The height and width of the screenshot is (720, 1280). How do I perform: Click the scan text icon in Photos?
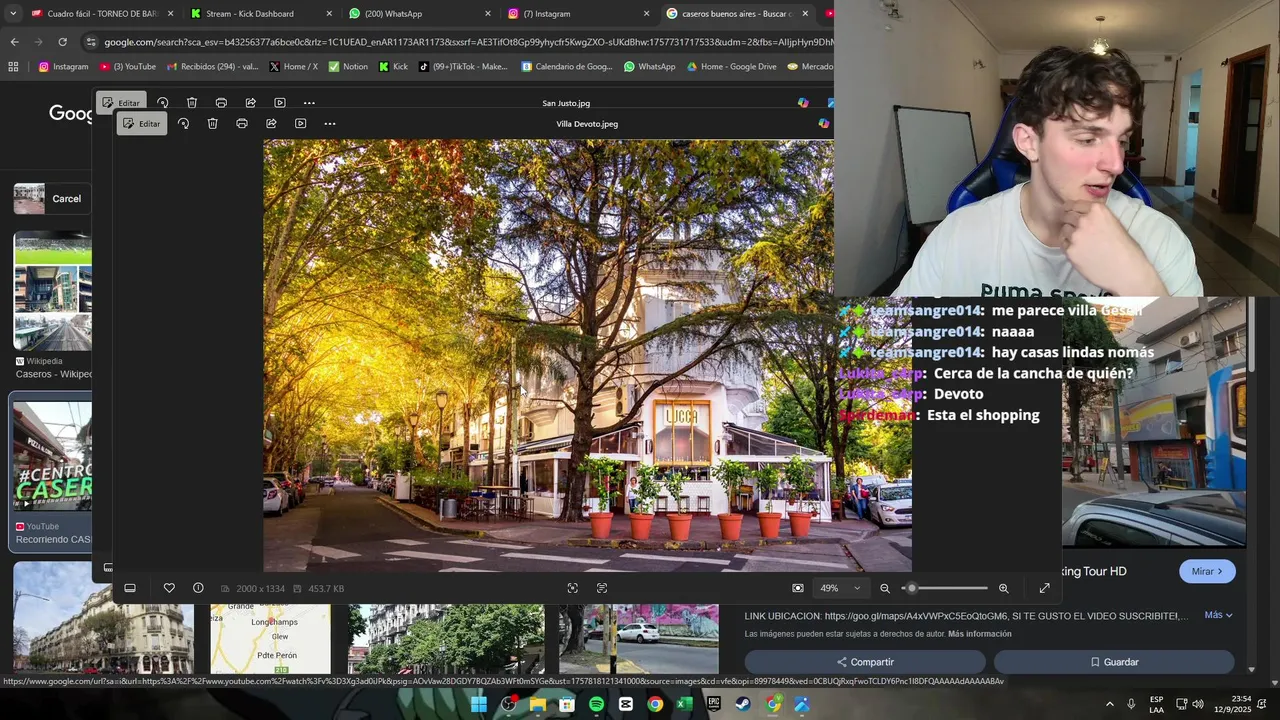coord(602,589)
